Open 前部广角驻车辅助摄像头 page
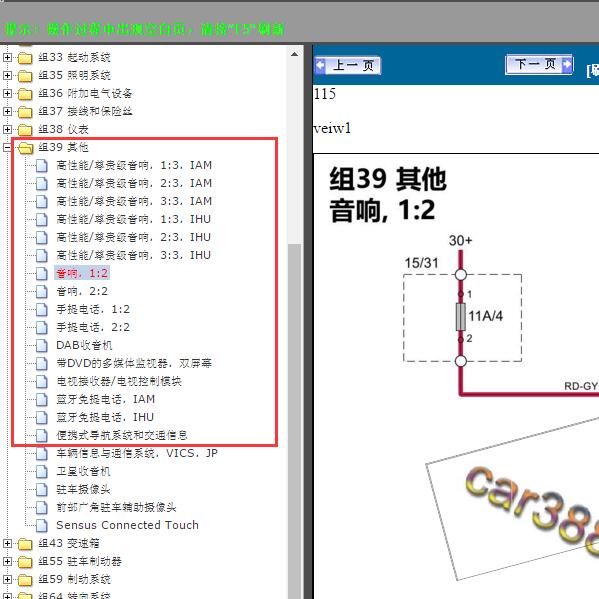This screenshot has height=599, width=599. point(116,507)
